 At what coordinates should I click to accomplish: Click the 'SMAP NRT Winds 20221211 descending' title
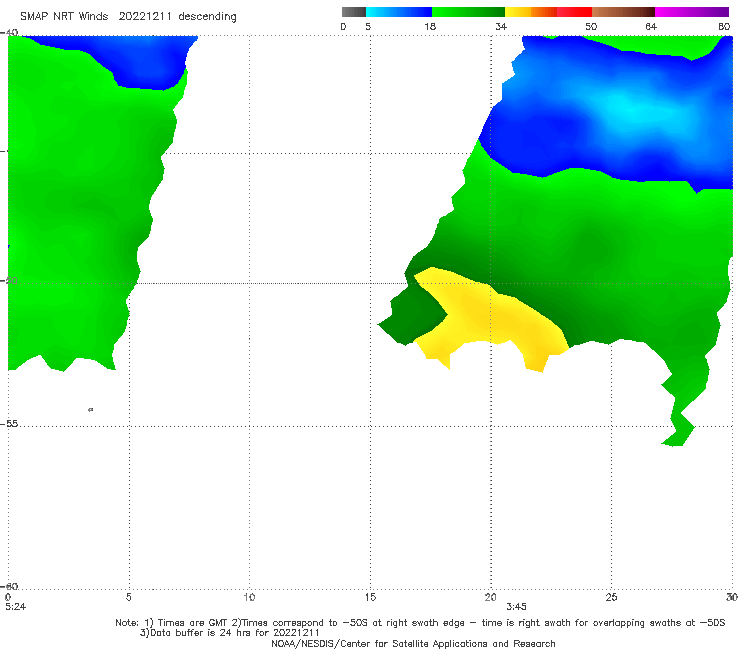pyautogui.click(x=128, y=17)
